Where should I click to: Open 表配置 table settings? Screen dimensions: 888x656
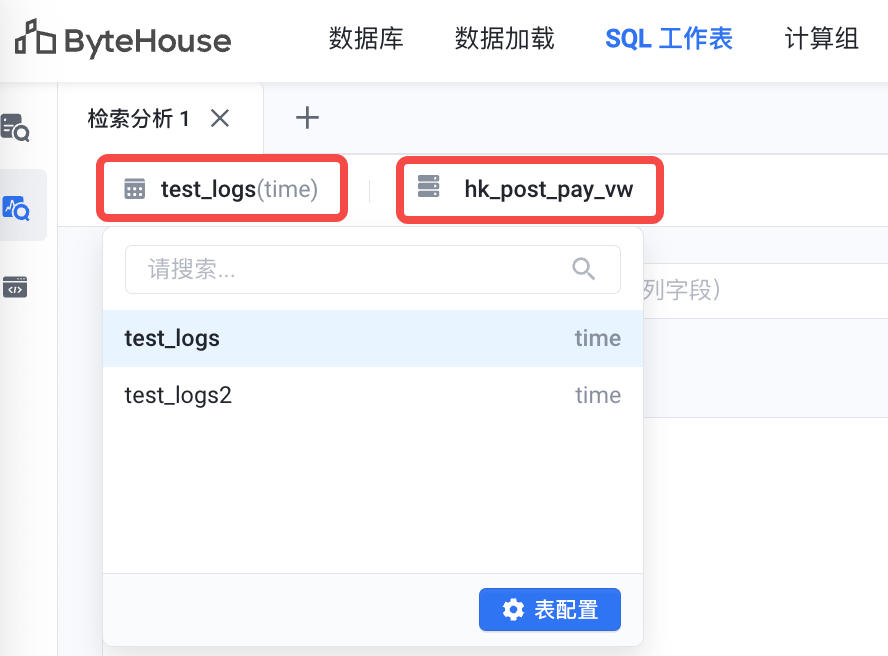[x=550, y=610]
